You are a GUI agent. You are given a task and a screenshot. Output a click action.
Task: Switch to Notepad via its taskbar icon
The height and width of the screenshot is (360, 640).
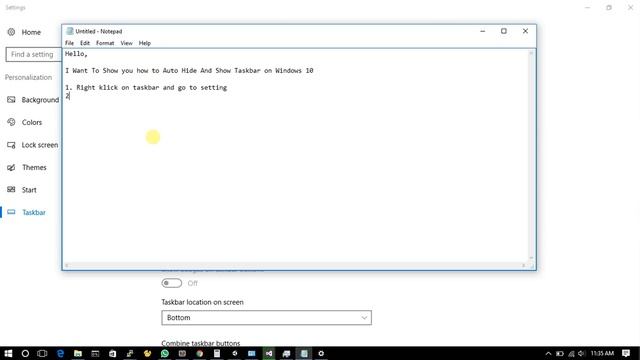pos(304,353)
